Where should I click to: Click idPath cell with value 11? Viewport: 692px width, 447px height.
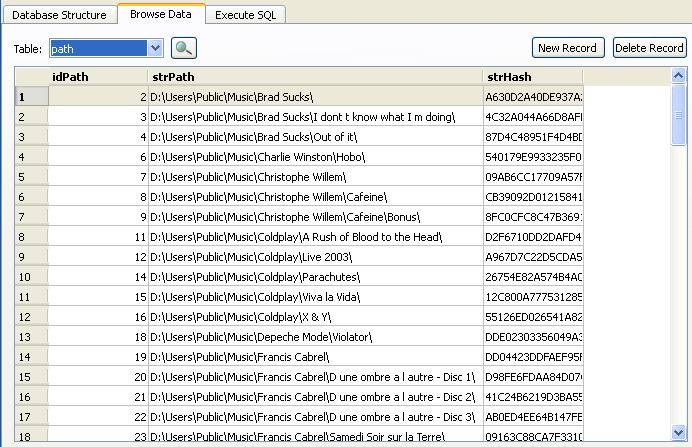point(98,237)
